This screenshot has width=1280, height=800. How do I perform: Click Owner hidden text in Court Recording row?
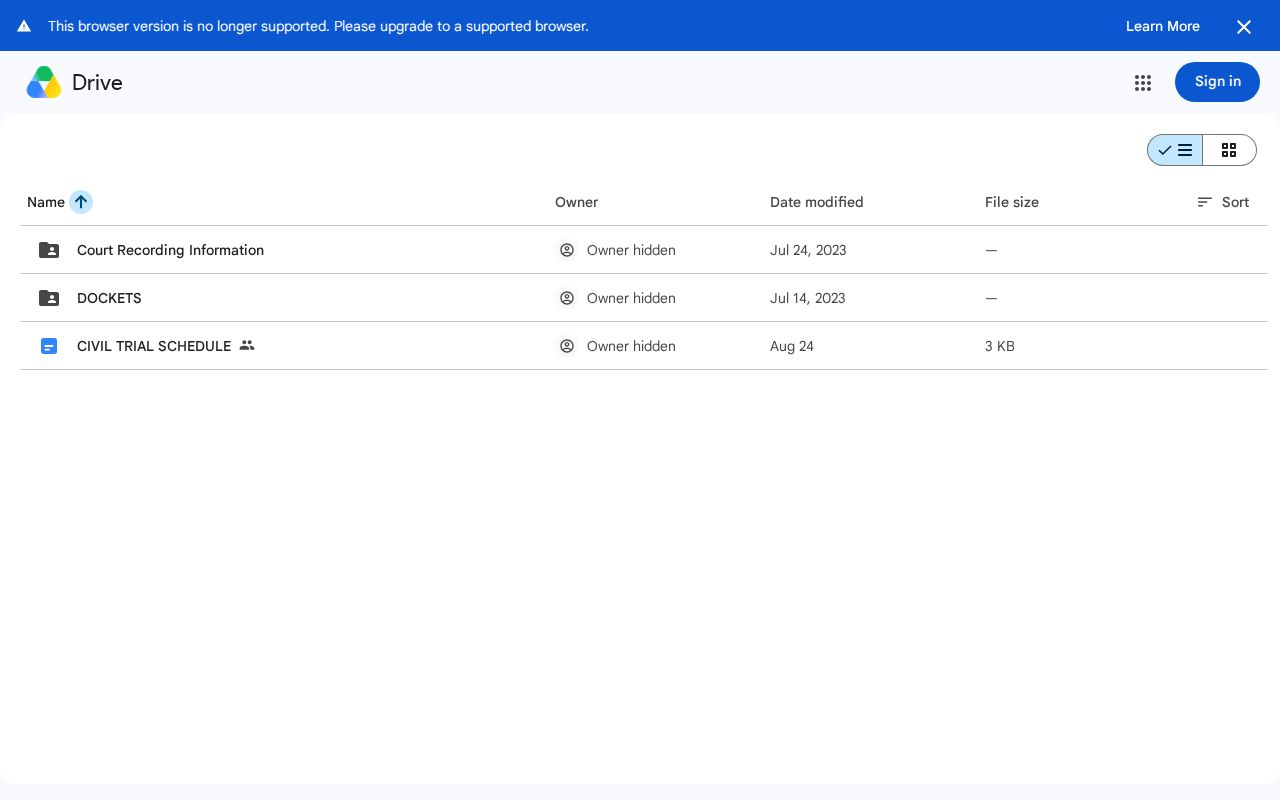point(631,250)
